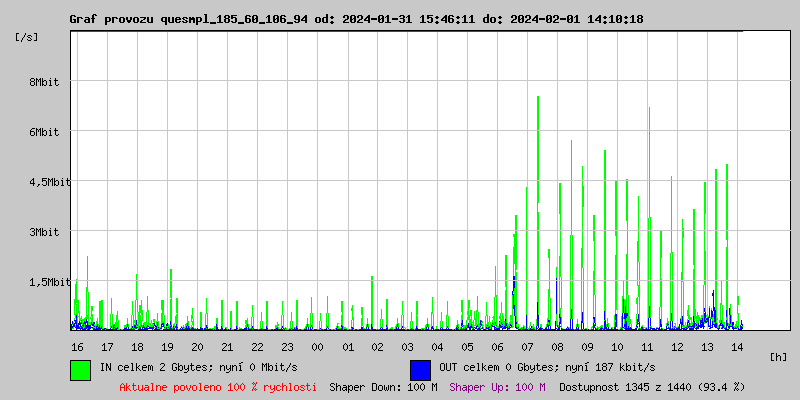Screen dimensions: 800x400
Task: Click the 'Dostupnost 1345 z 1440' text
Action: (x=652, y=387)
